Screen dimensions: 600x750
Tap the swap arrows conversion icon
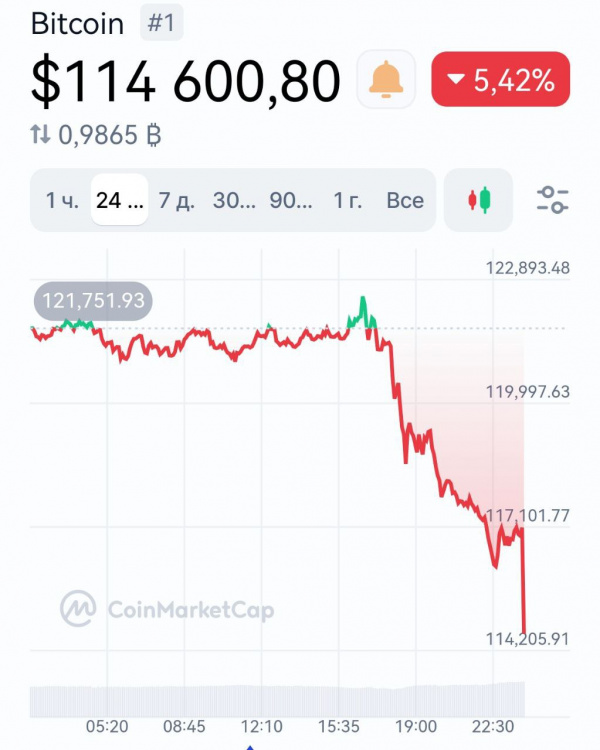[x=42, y=136]
